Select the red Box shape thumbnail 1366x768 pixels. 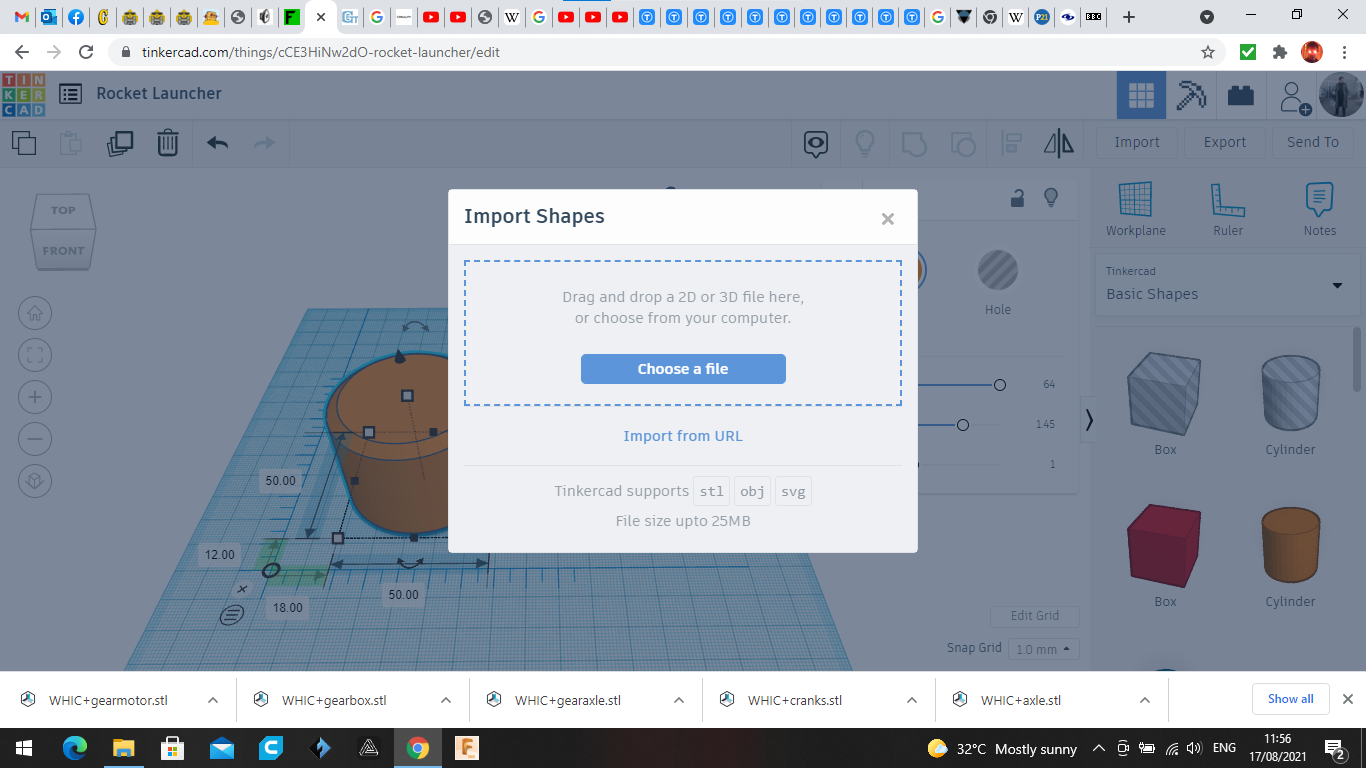tap(1165, 547)
